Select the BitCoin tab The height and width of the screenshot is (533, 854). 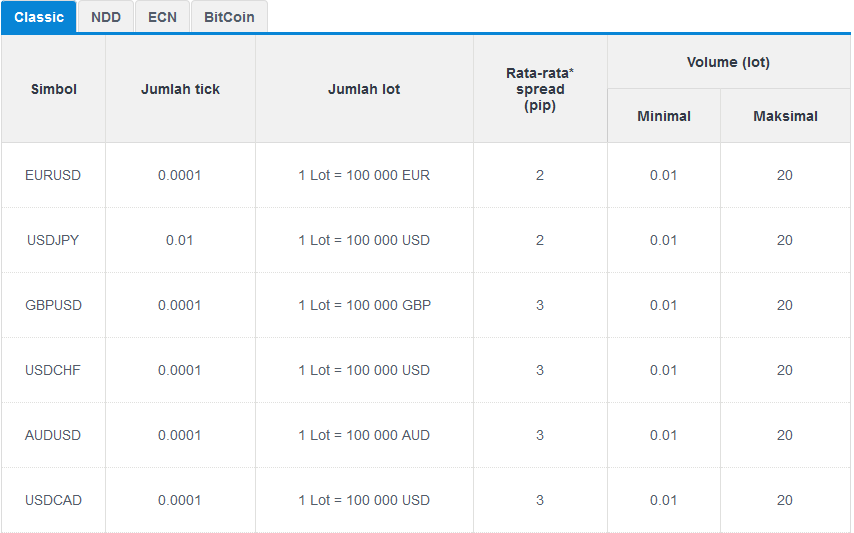(x=229, y=17)
